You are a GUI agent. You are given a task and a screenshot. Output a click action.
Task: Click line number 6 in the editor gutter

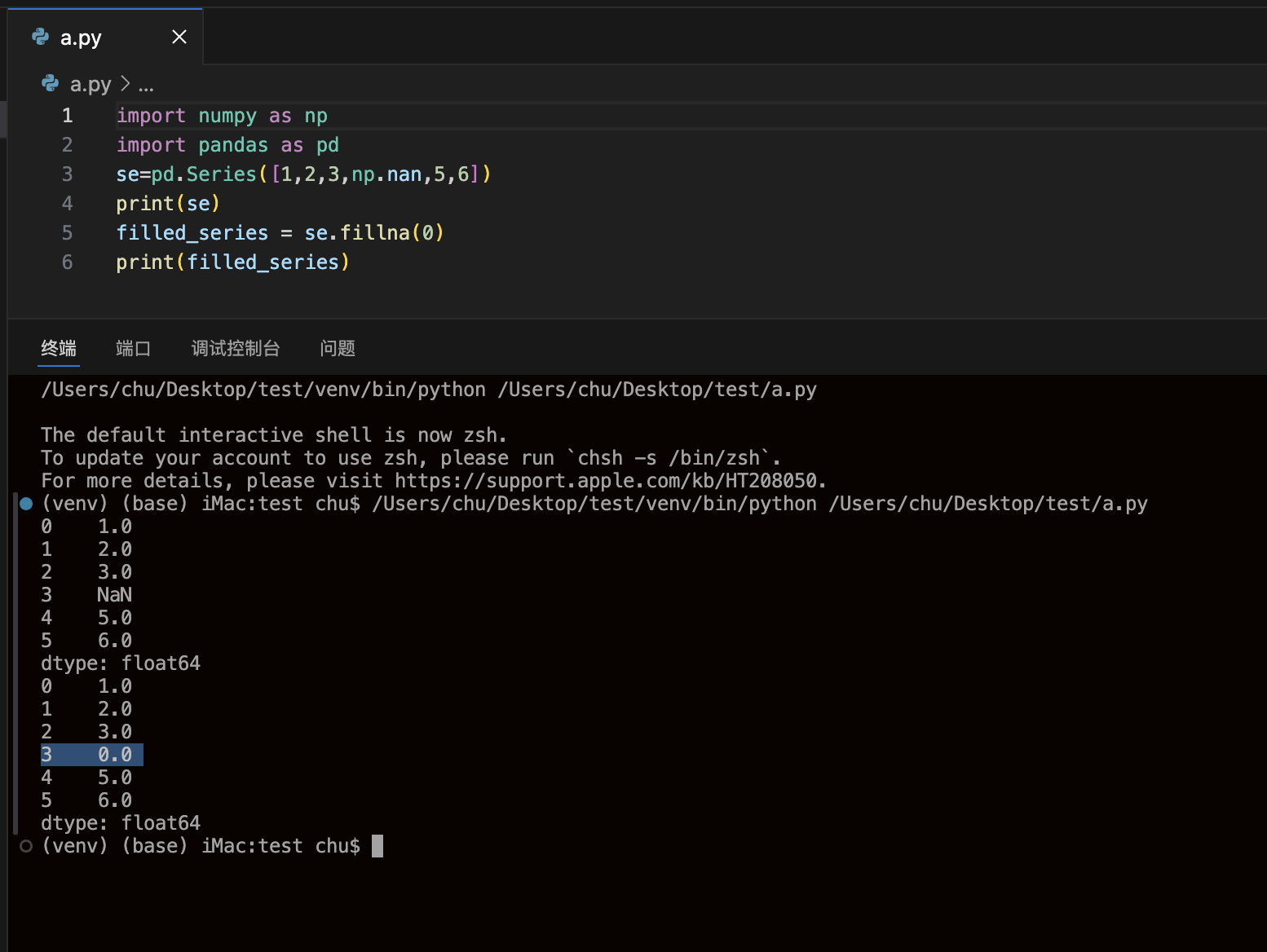coord(68,262)
